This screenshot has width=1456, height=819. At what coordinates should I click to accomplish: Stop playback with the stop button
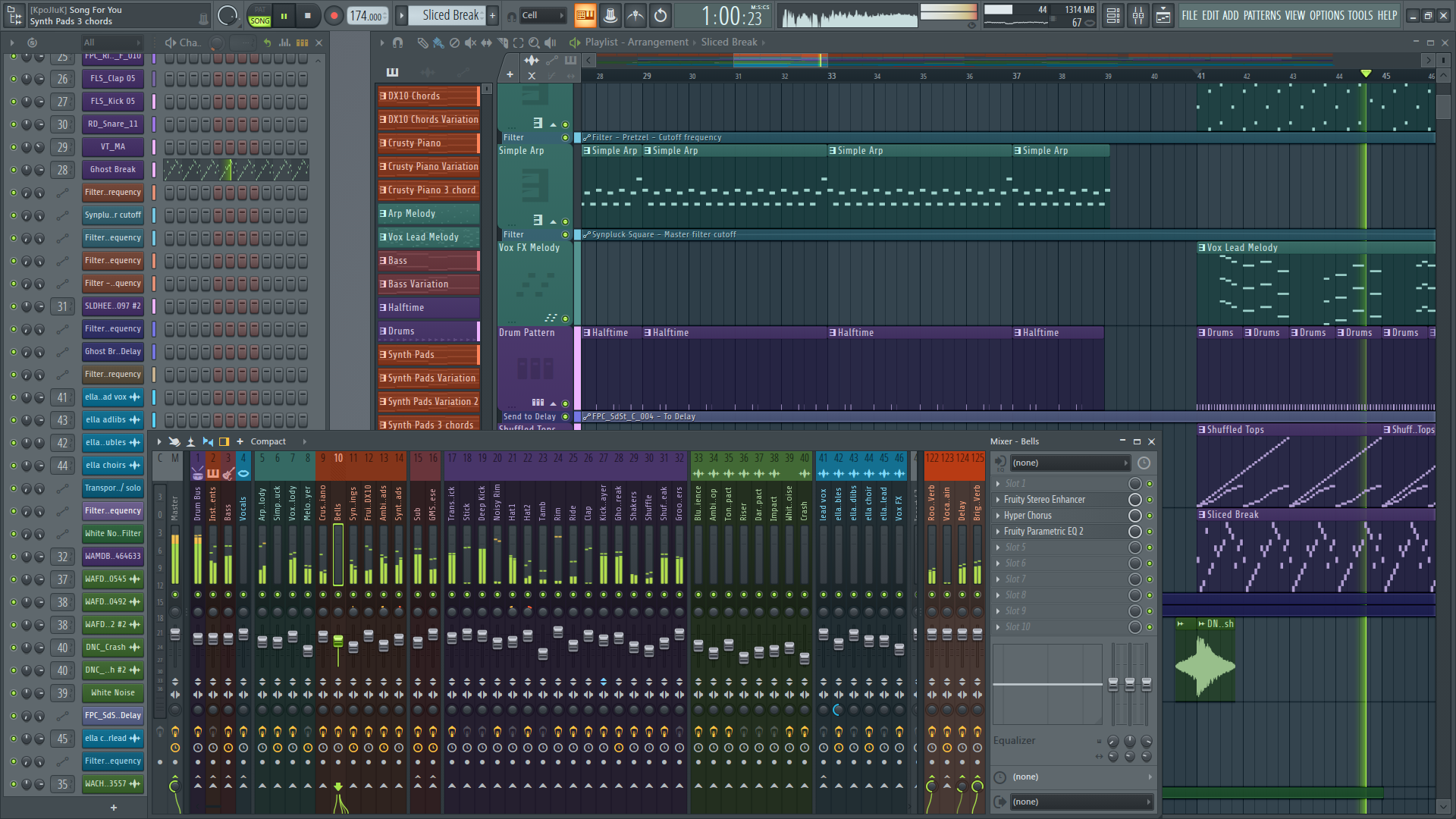[x=307, y=15]
